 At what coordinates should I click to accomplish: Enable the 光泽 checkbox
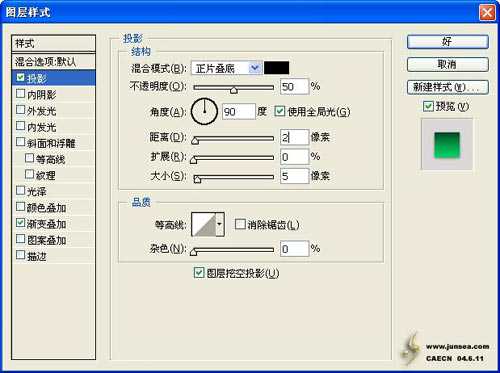20,190
